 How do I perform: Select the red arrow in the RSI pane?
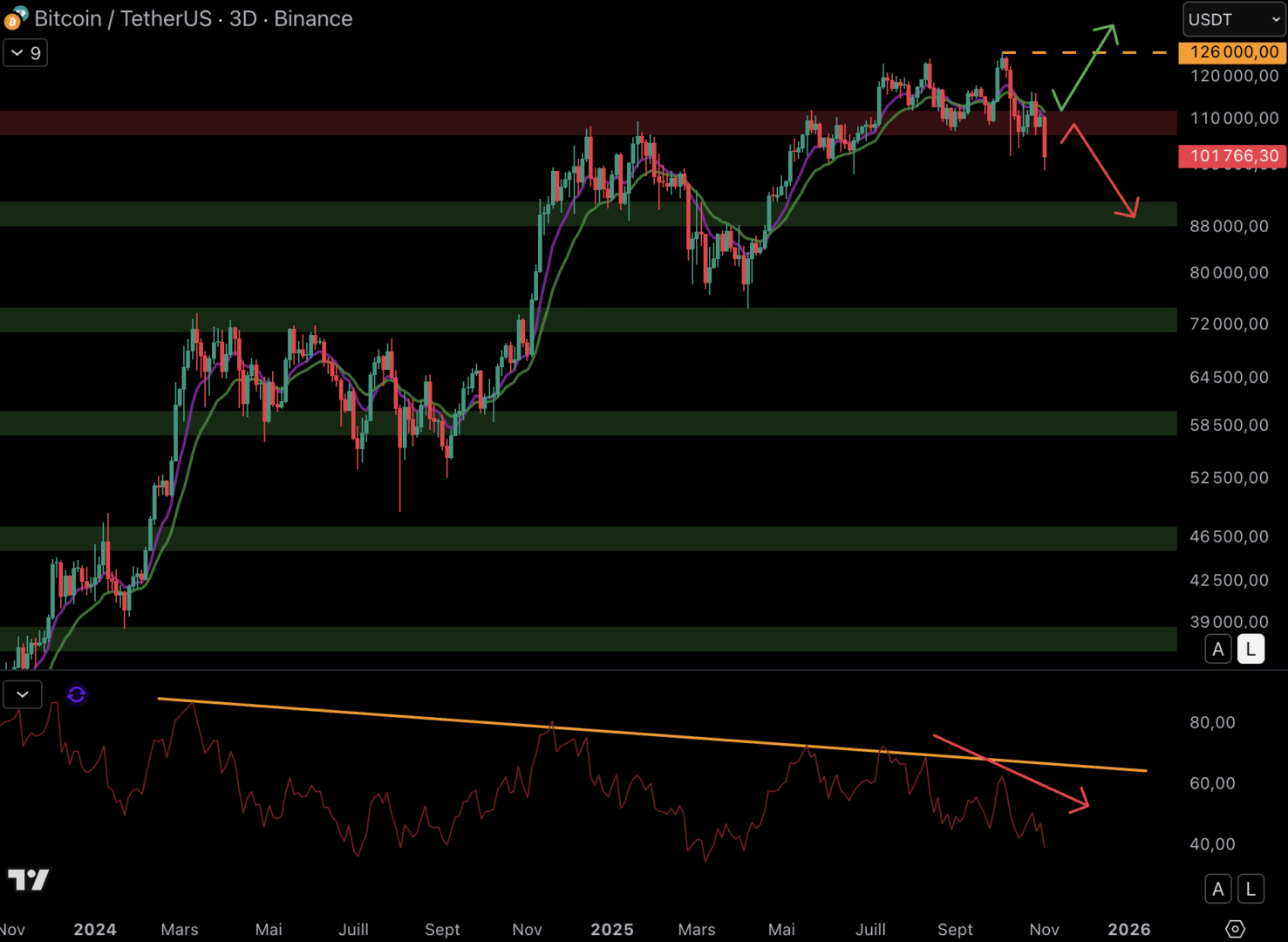tap(1012, 771)
